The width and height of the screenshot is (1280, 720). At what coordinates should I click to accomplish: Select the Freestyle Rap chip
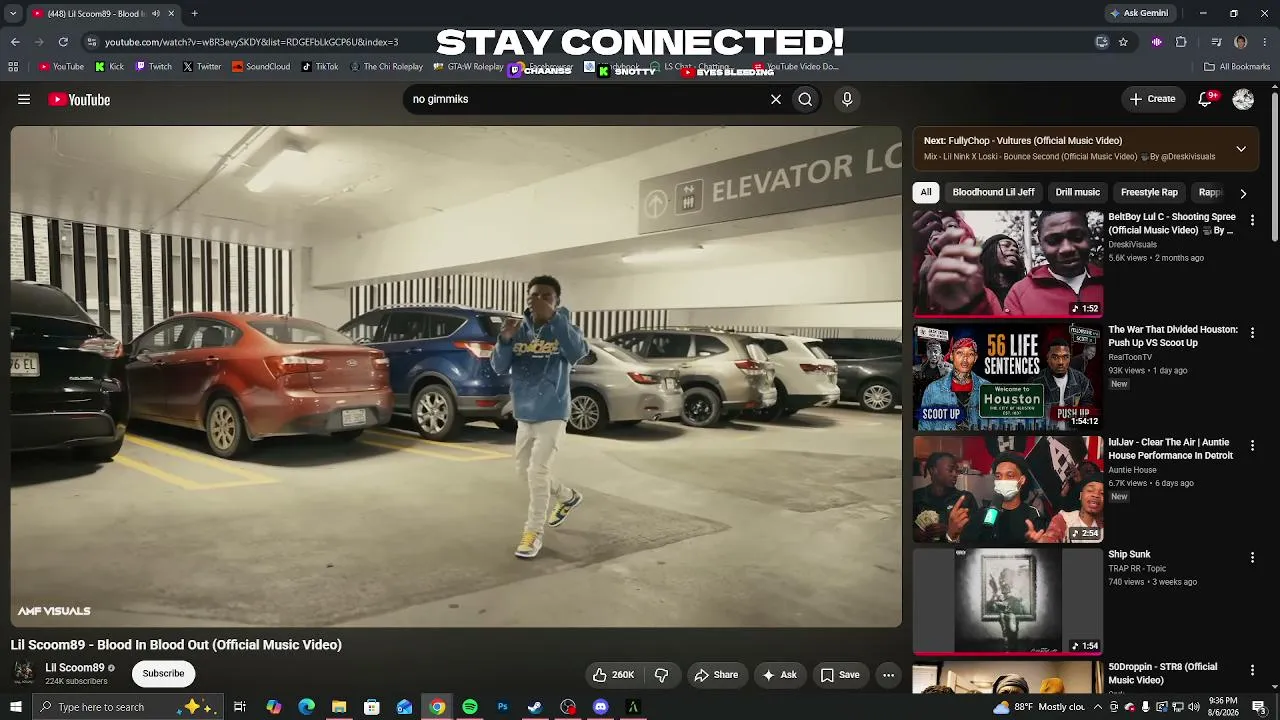[1149, 192]
